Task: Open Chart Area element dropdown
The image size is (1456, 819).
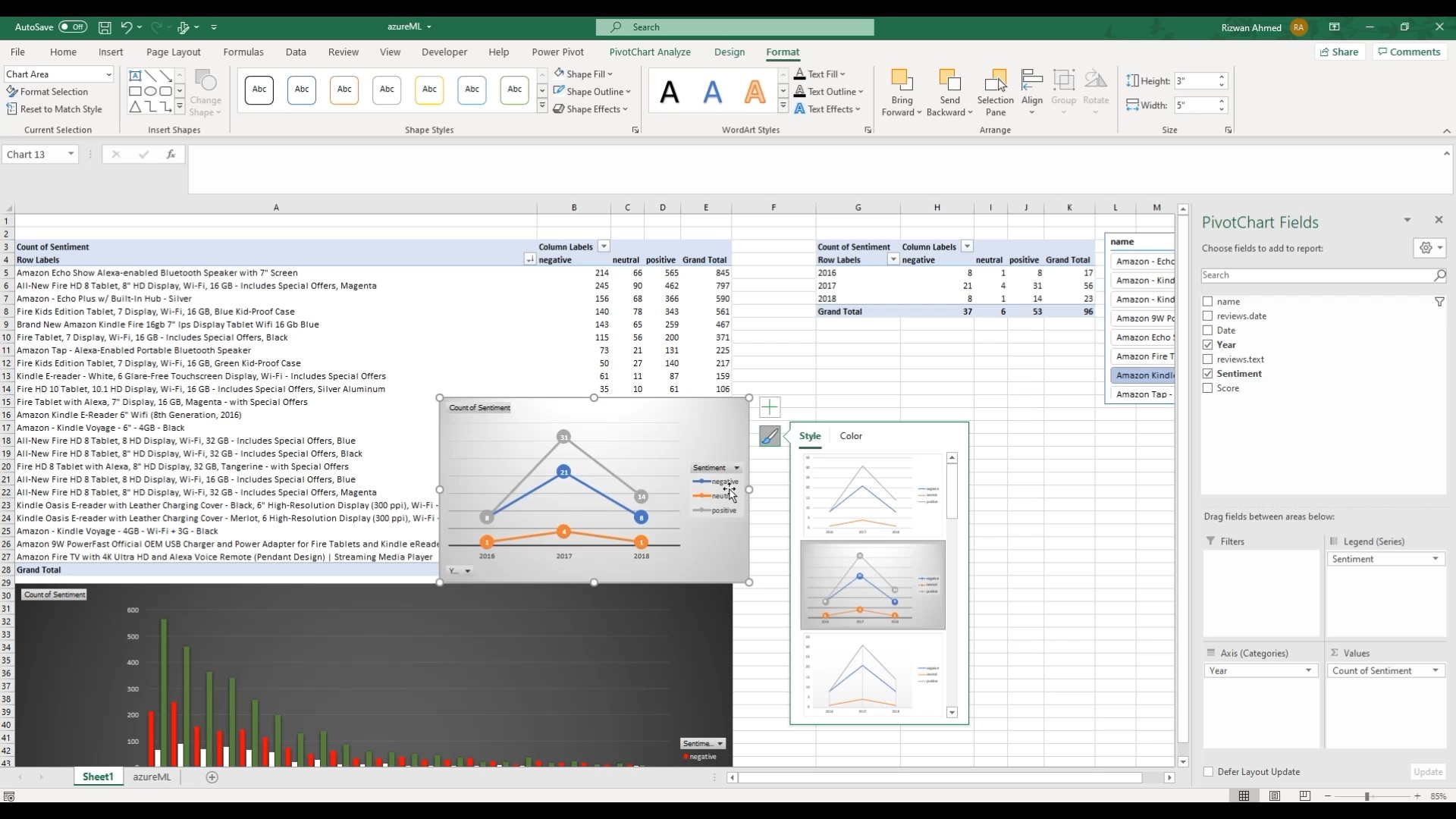Action: point(108,74)
